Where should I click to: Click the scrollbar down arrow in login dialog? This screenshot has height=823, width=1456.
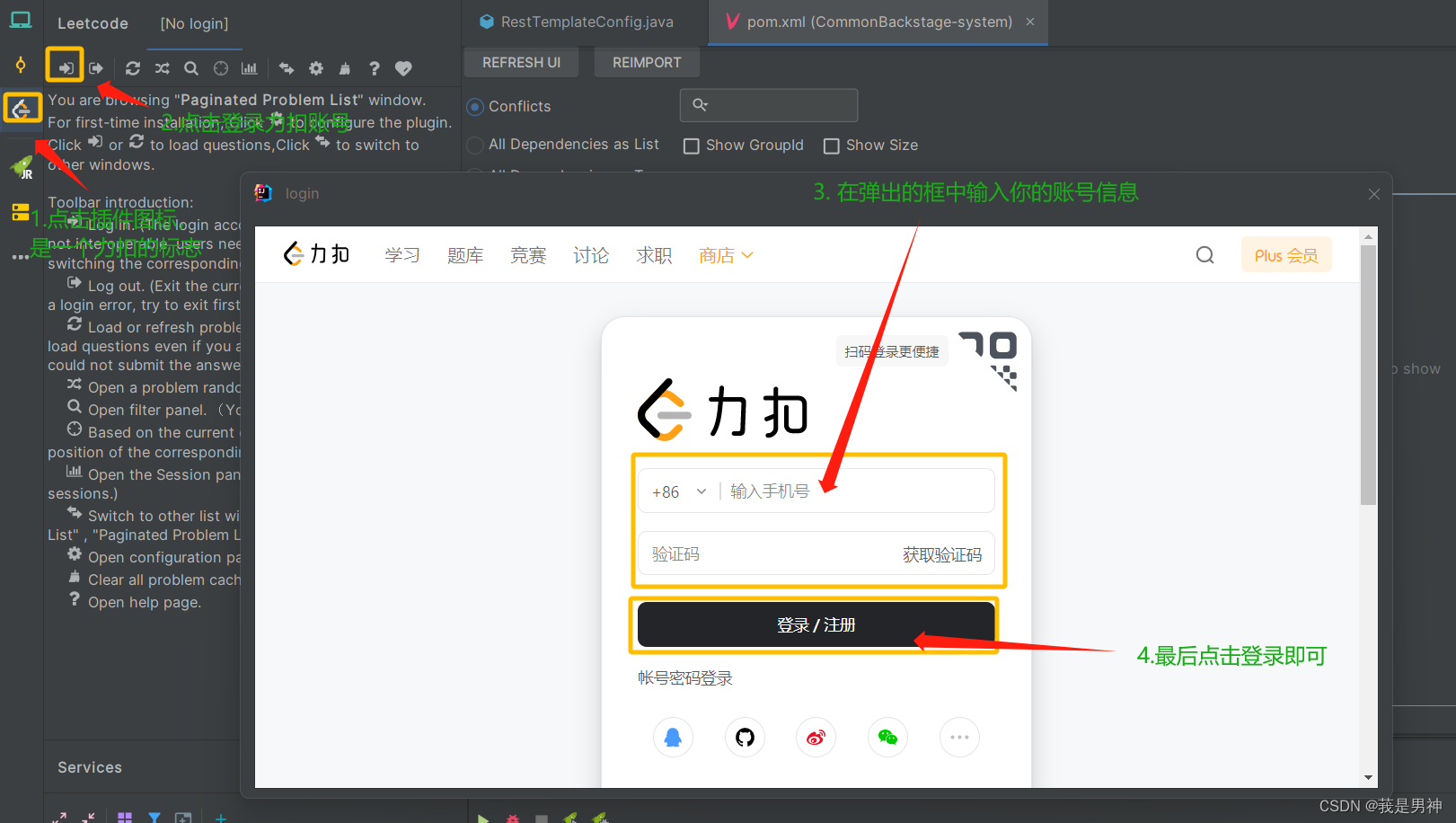(x=1368, y=777)
